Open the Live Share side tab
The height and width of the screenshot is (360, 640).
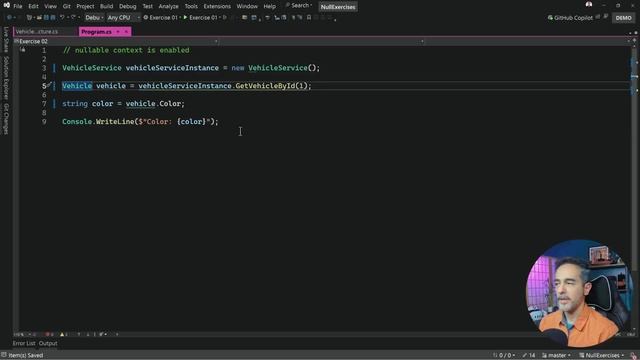6,40
